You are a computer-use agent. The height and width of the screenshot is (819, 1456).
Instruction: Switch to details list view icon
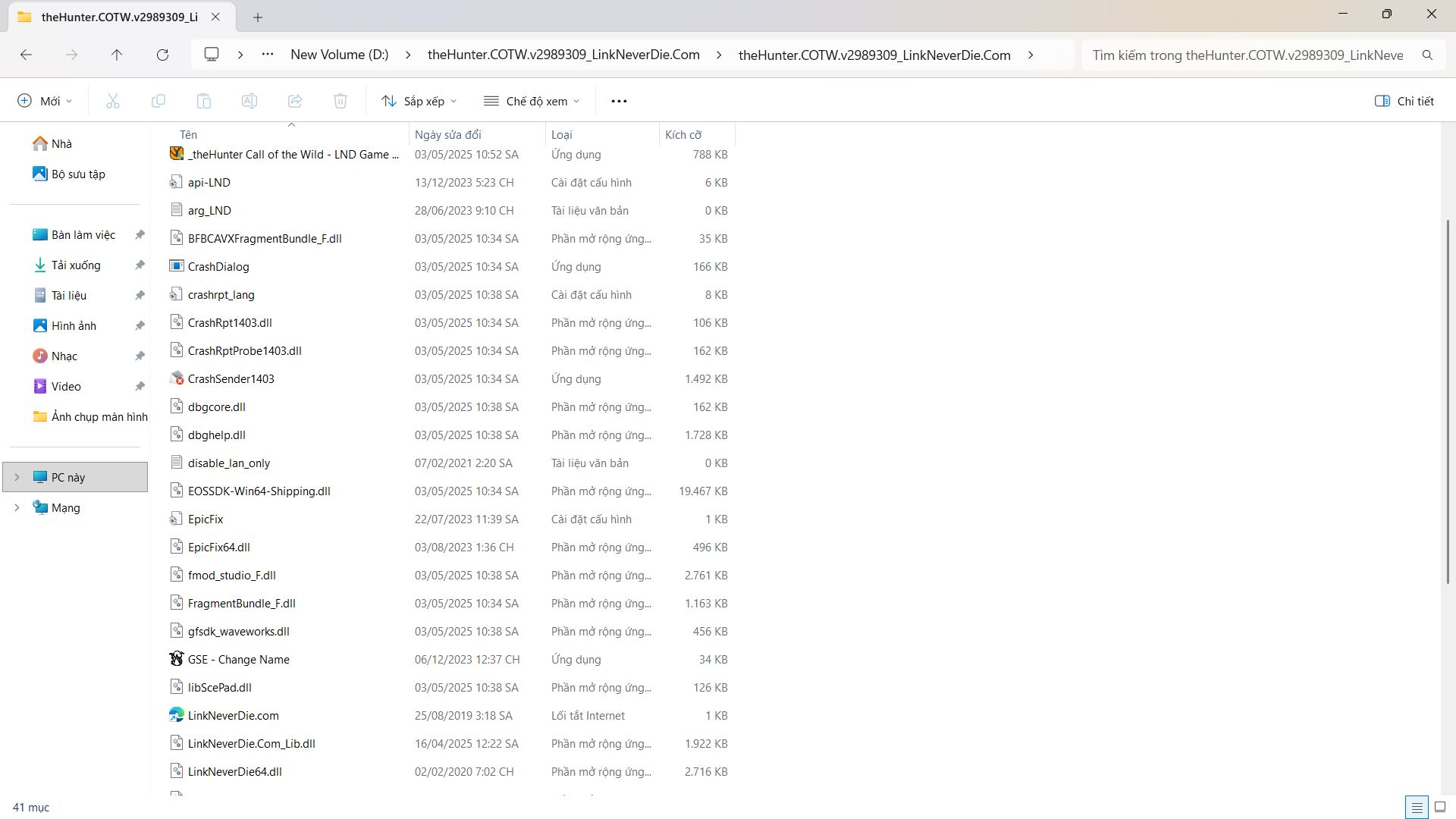coord(1417,807)
